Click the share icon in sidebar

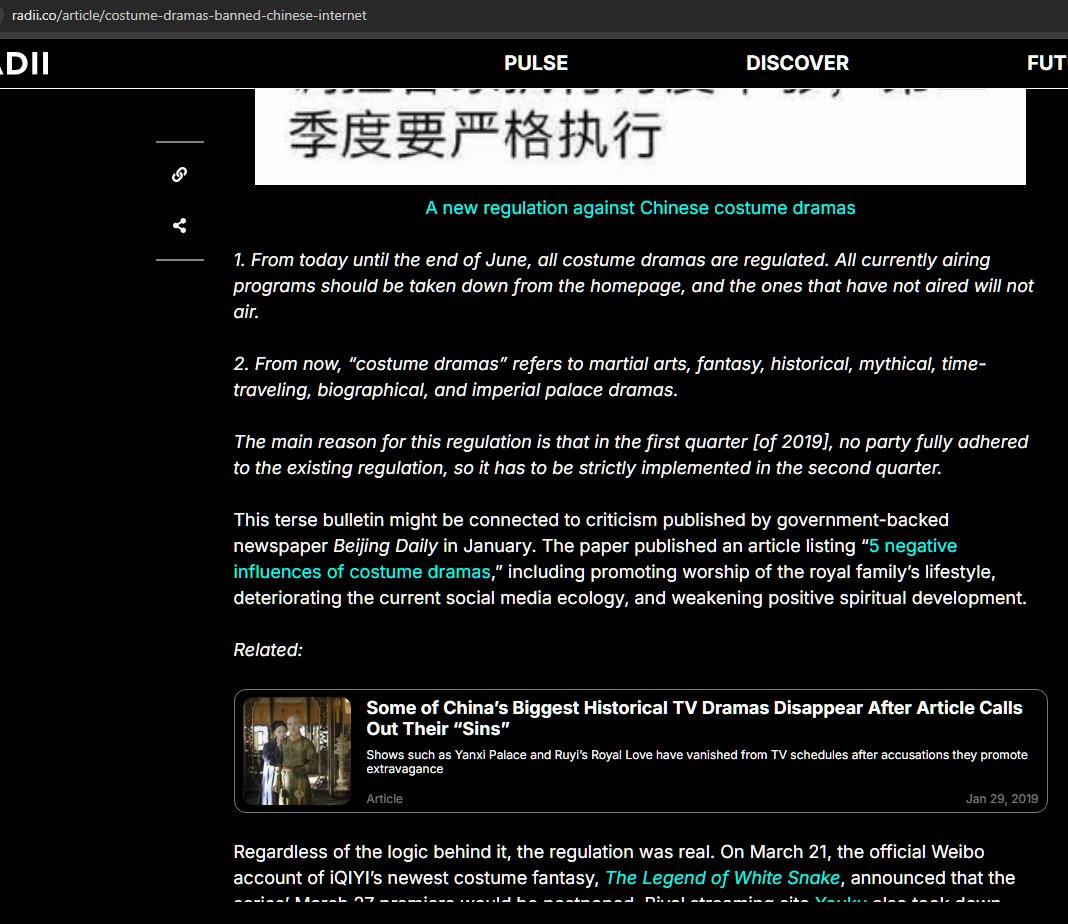click(179, 225)
